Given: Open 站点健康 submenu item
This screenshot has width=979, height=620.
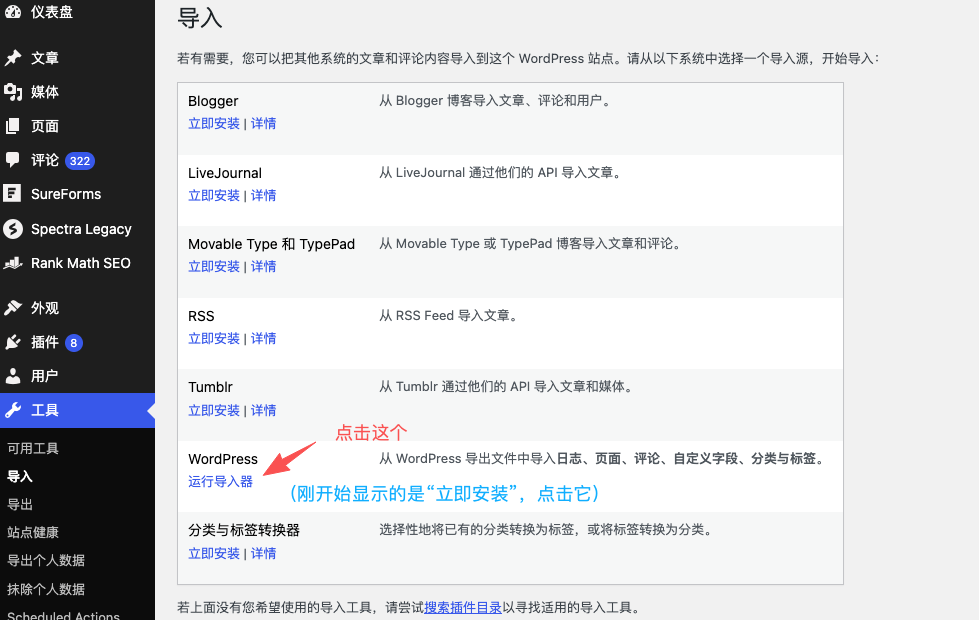Looking at the screenshot, I should 32,533.
